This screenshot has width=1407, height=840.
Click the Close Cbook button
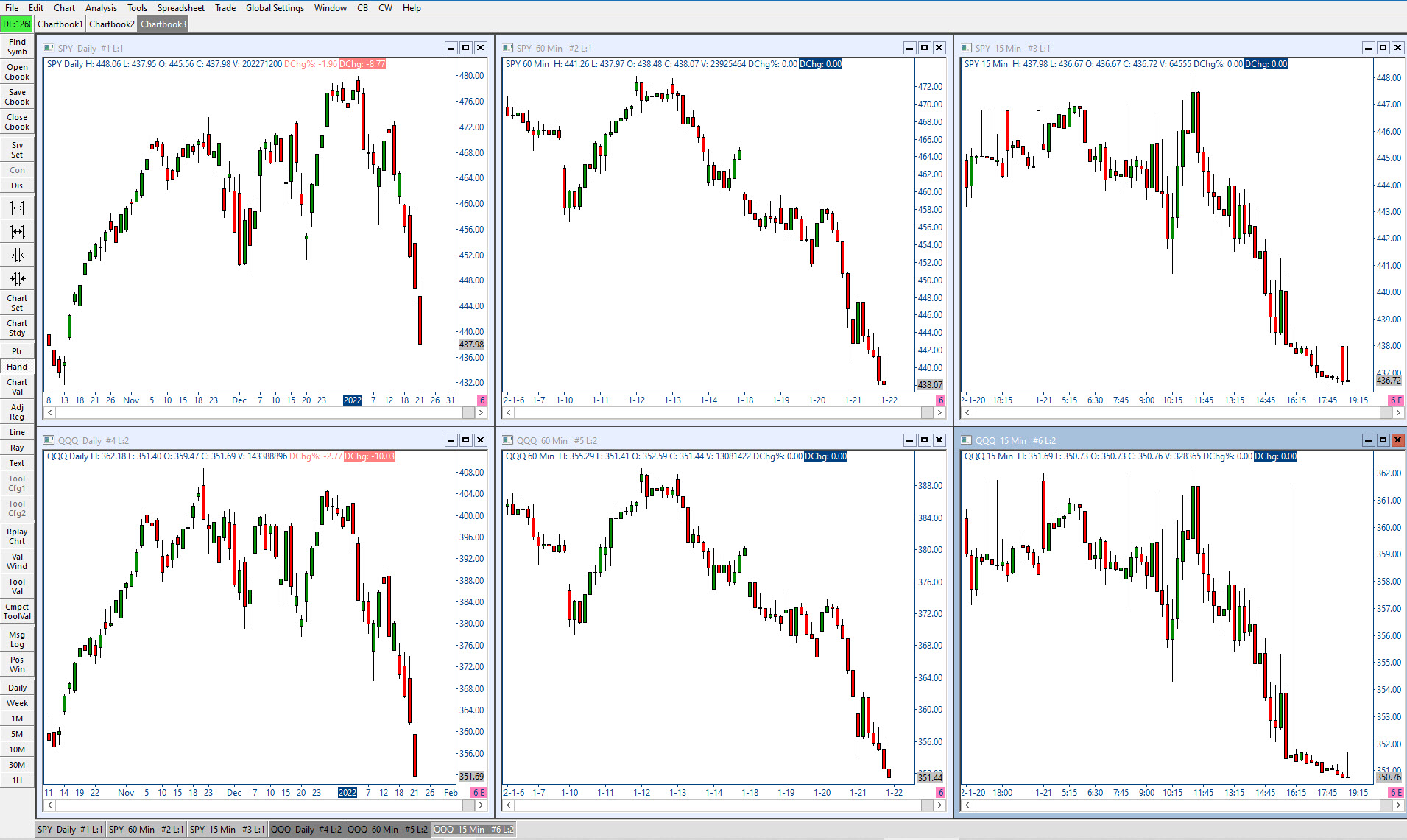[x=17, y=121]
